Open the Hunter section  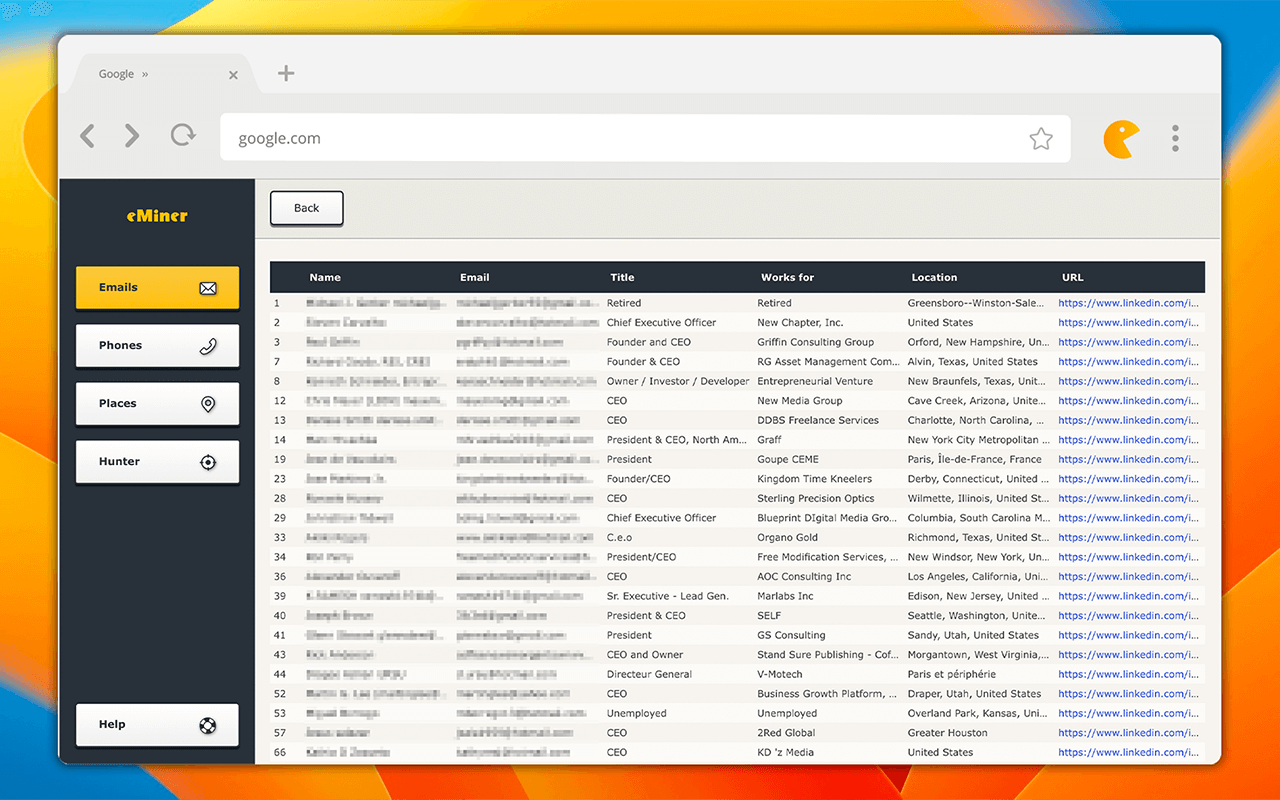157,462
